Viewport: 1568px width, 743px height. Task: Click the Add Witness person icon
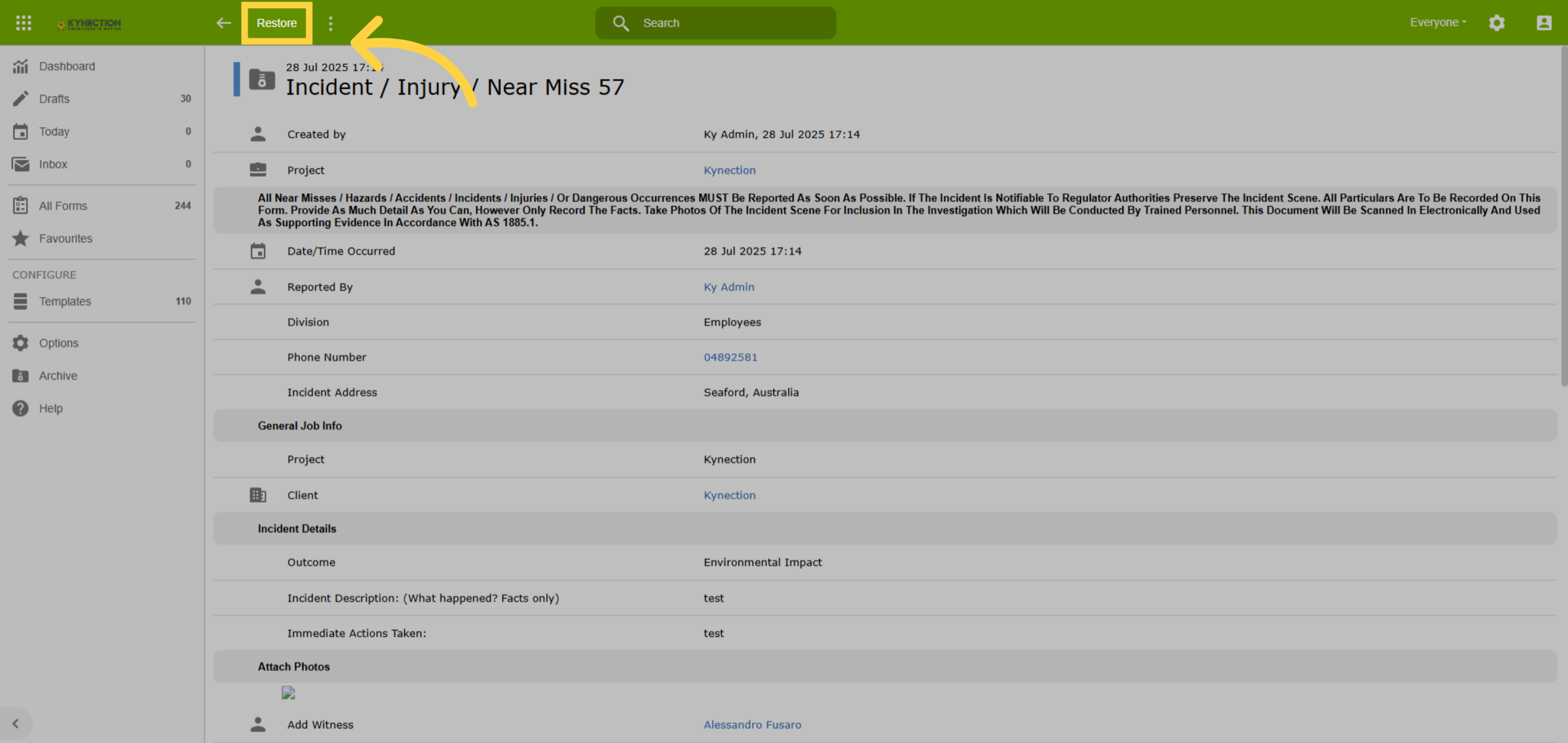(258, 724)
